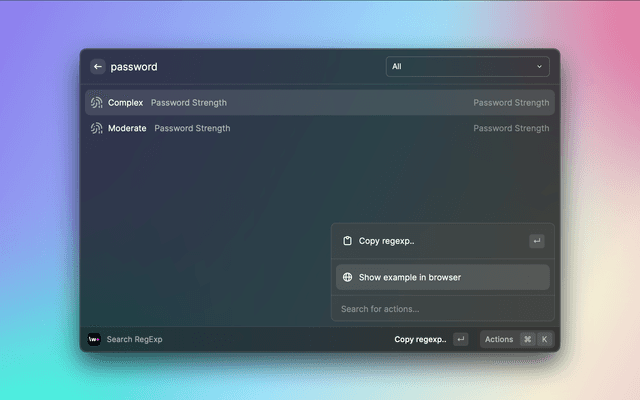The image size is (640, 400).
Task: Click the Search RegExp extension icon
Action: point(94,339)
